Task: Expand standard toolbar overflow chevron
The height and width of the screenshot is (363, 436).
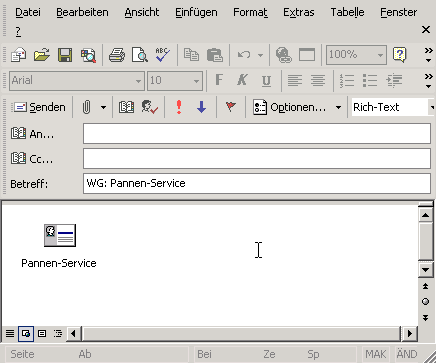Action: coord(429,55)
